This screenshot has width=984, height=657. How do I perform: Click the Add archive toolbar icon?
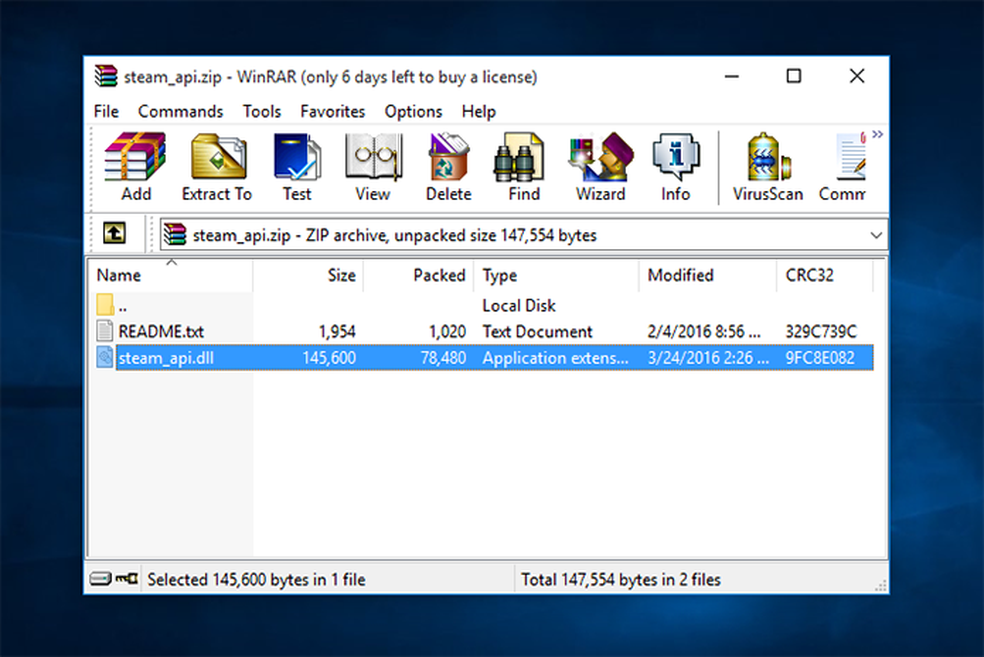click(135, 167)
